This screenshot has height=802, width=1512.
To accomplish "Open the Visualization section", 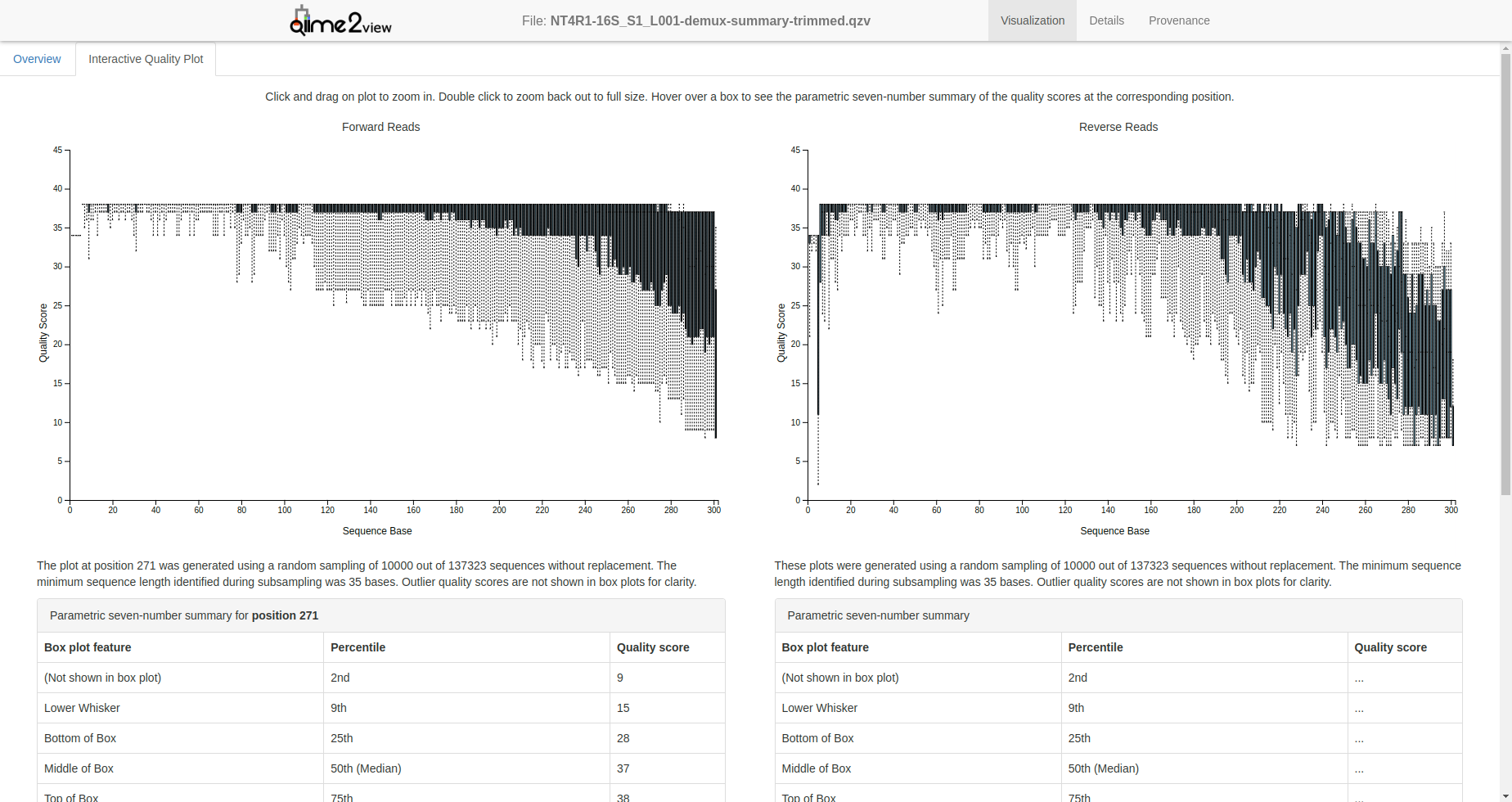I will 1032,20.
